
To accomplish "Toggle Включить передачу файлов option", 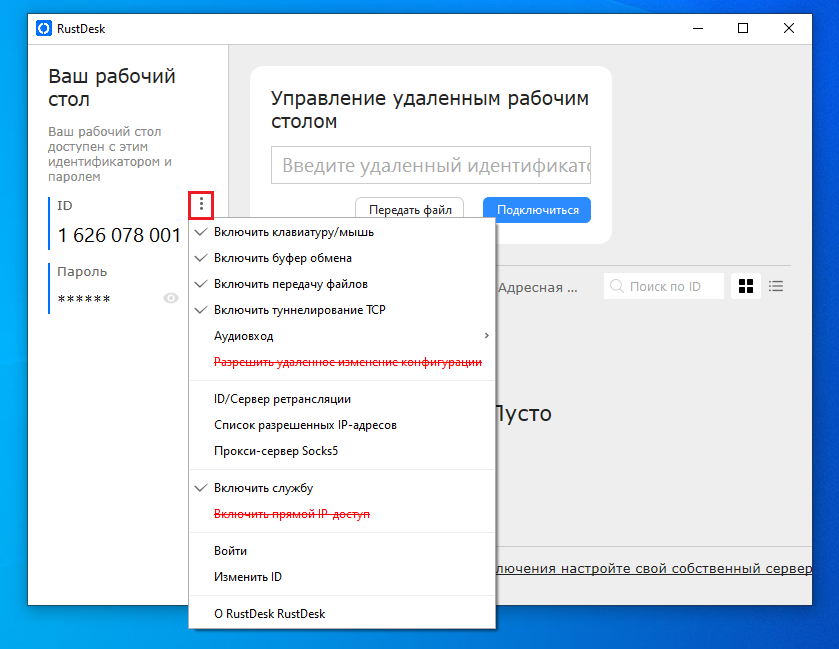I will 342,284.
